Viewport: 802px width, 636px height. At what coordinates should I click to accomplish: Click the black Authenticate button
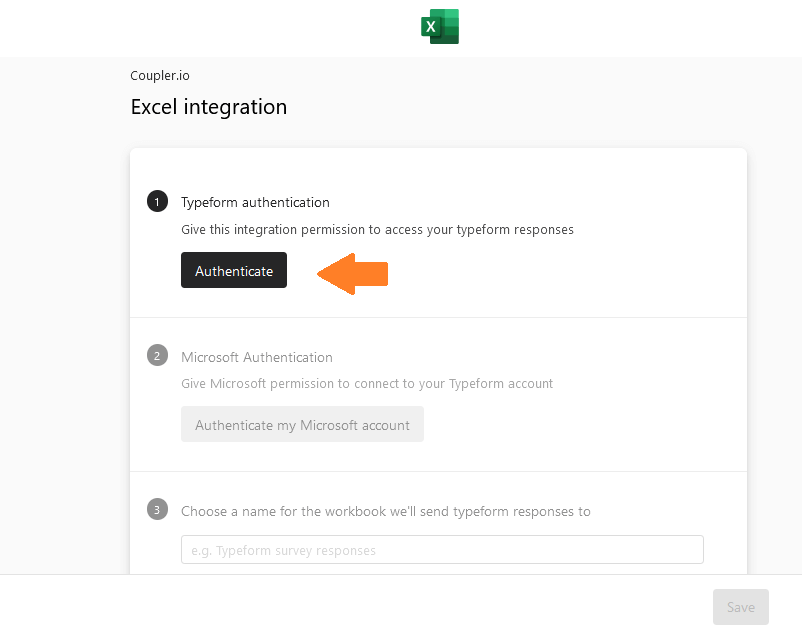click(x=234, y=270)
